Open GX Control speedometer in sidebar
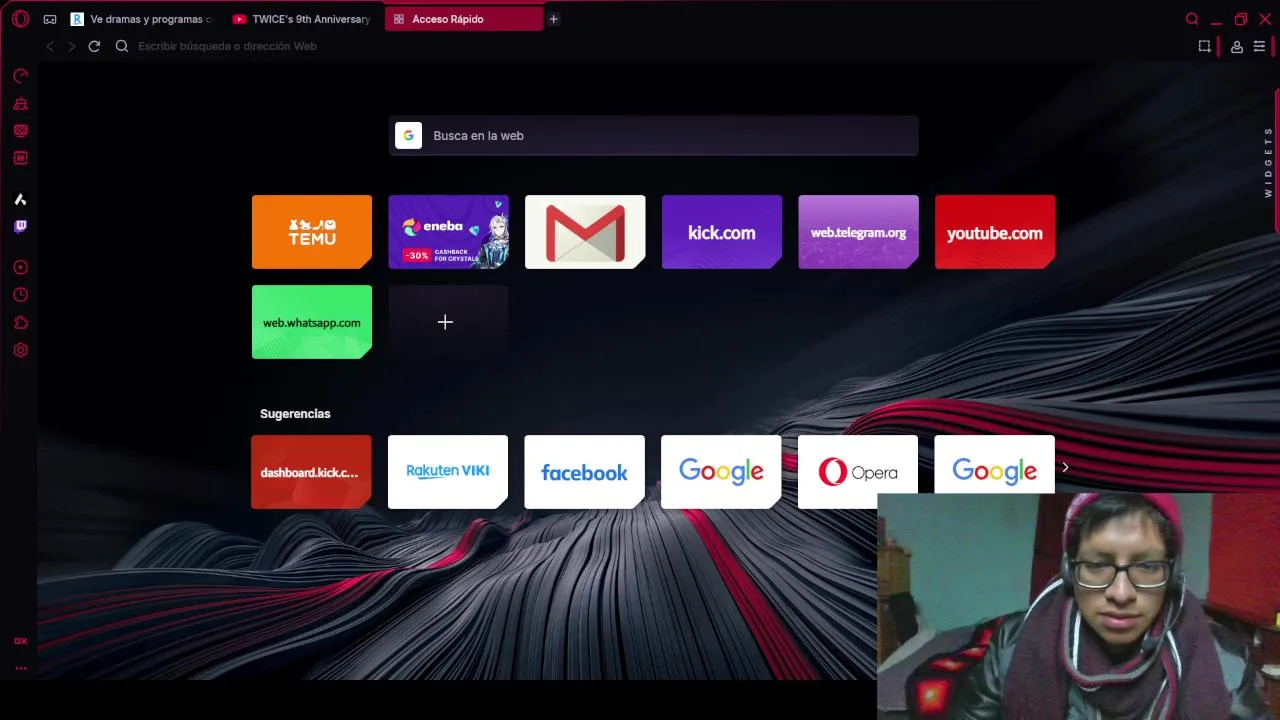The width and height of the screenshot is (1280, 720). (x=20, y=76)
